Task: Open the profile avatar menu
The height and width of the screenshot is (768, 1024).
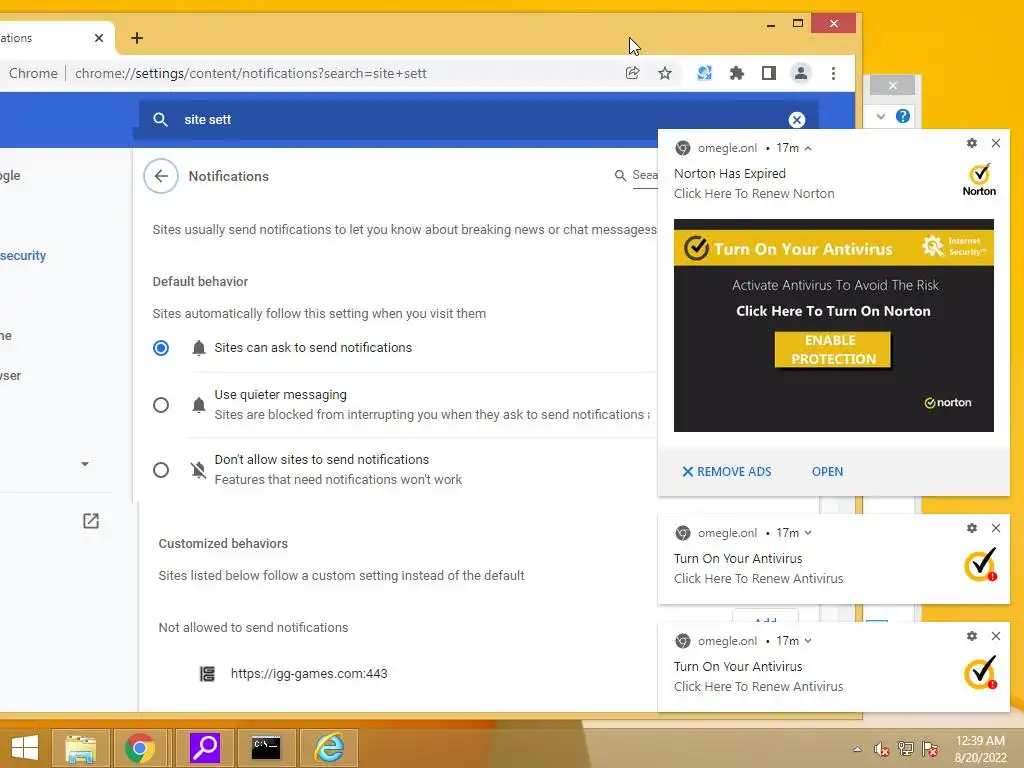Action: [x=801, y=73]
